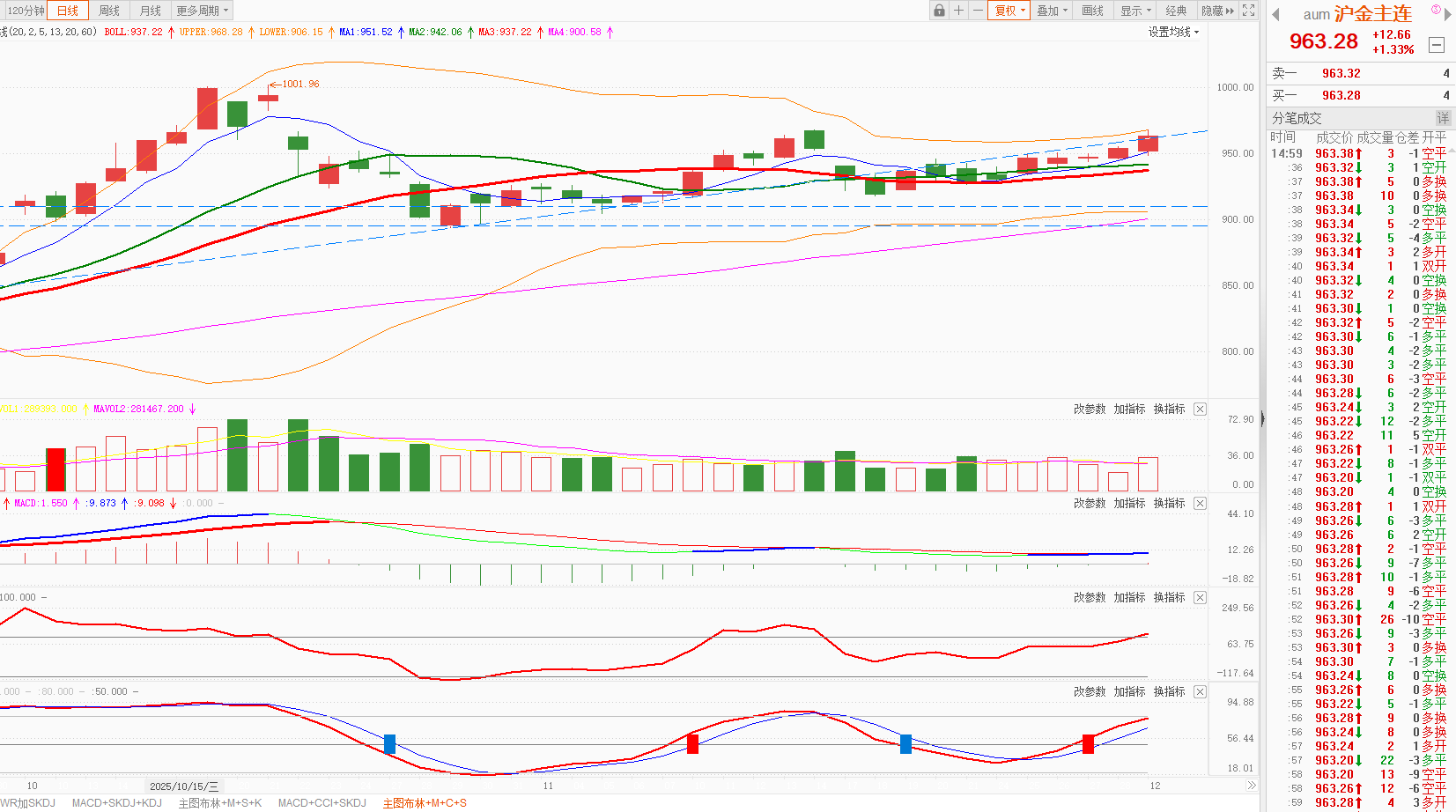
Task: Click the blue SKDJ signal marker near 1028
Action: [905, 743]
